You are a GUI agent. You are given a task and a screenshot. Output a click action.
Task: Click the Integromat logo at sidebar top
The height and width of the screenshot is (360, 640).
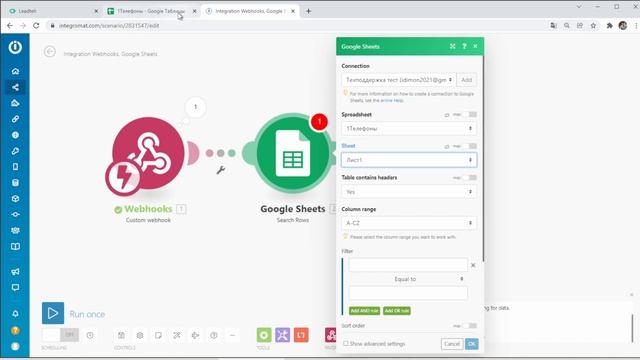tap(15, 47)
